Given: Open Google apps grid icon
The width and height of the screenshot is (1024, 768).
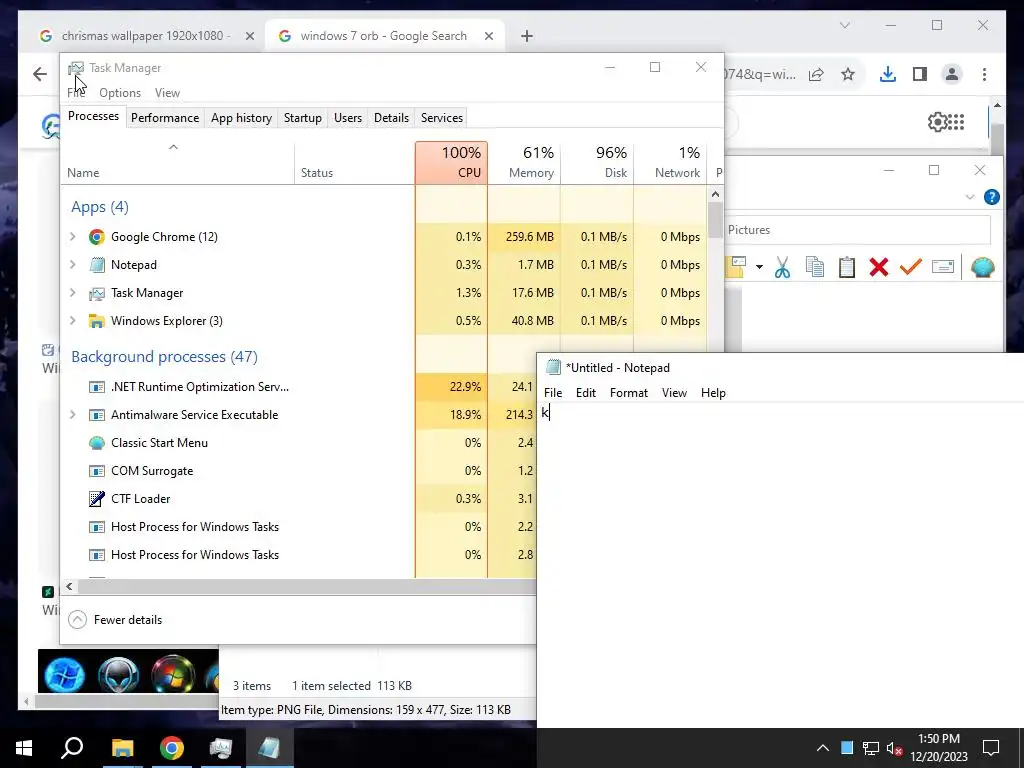Looking at the screenshot, I should pos(956,121).
